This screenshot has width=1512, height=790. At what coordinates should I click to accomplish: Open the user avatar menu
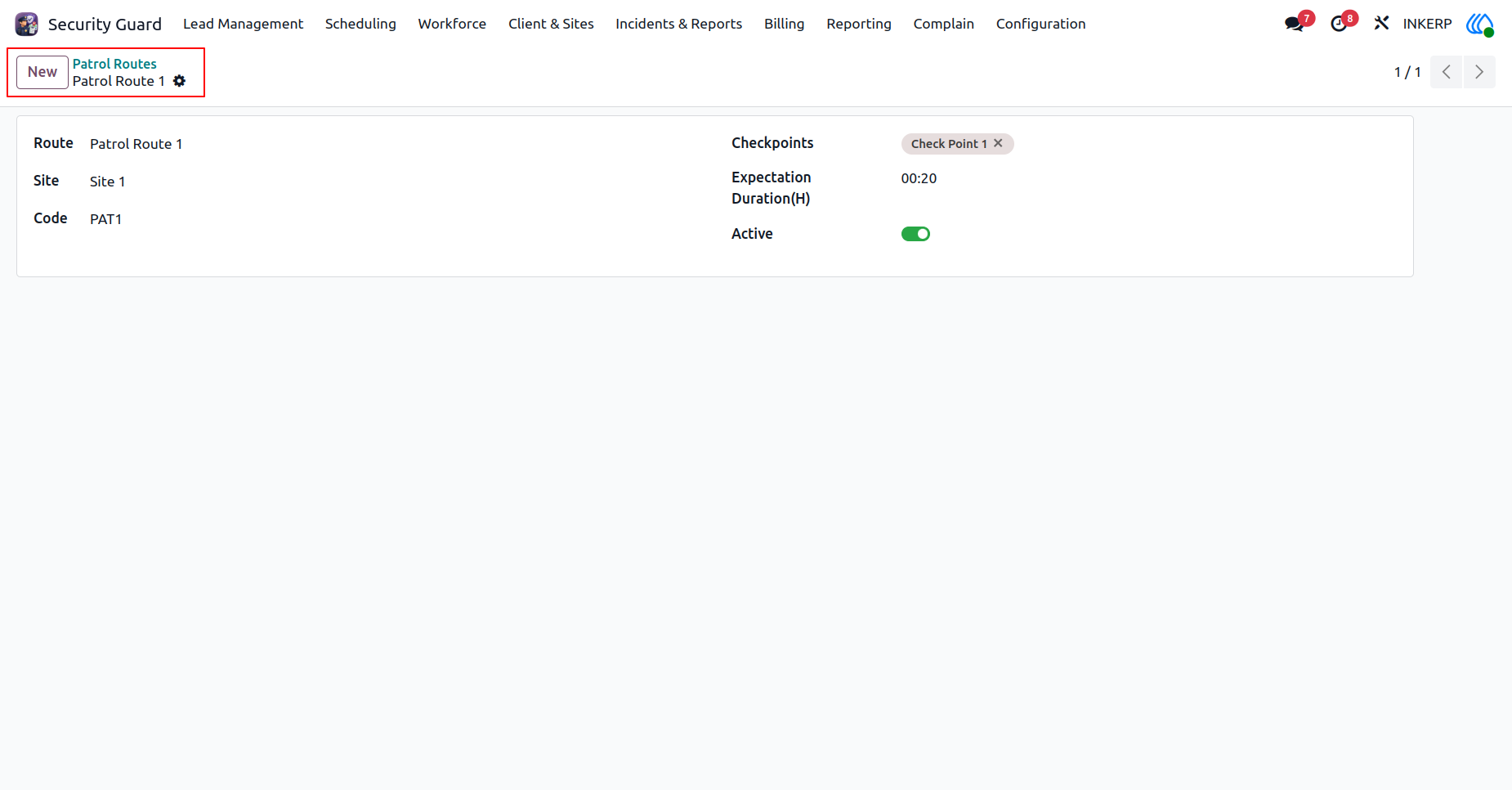[x=1480, y=24]
